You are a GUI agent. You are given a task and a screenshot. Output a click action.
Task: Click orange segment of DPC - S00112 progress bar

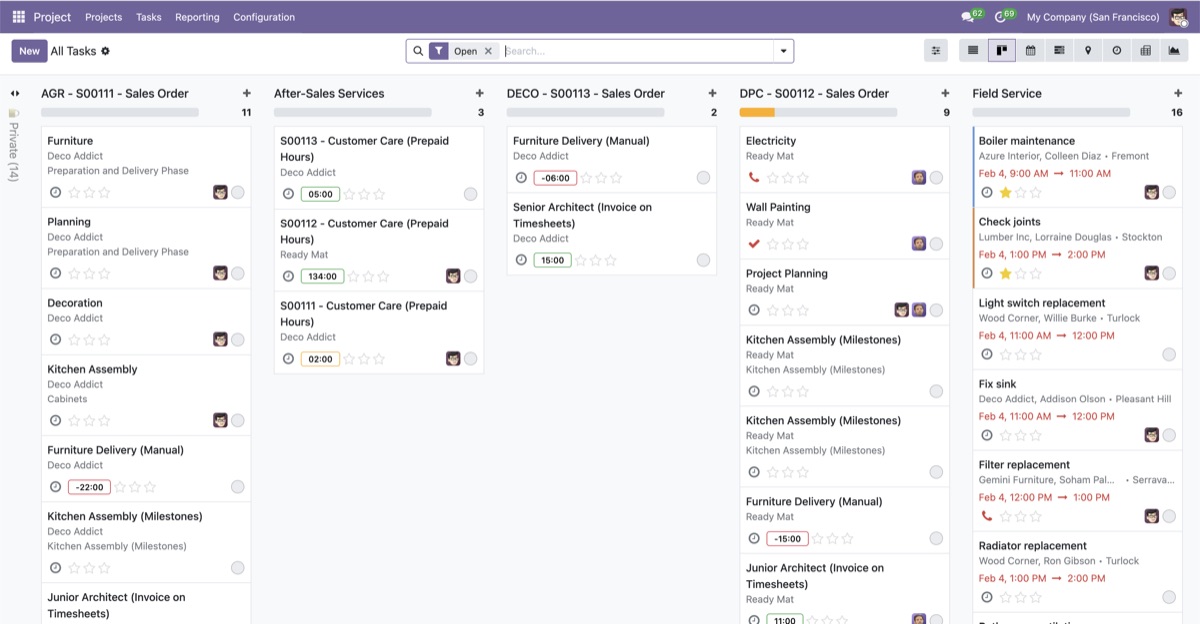pos(757,113)
